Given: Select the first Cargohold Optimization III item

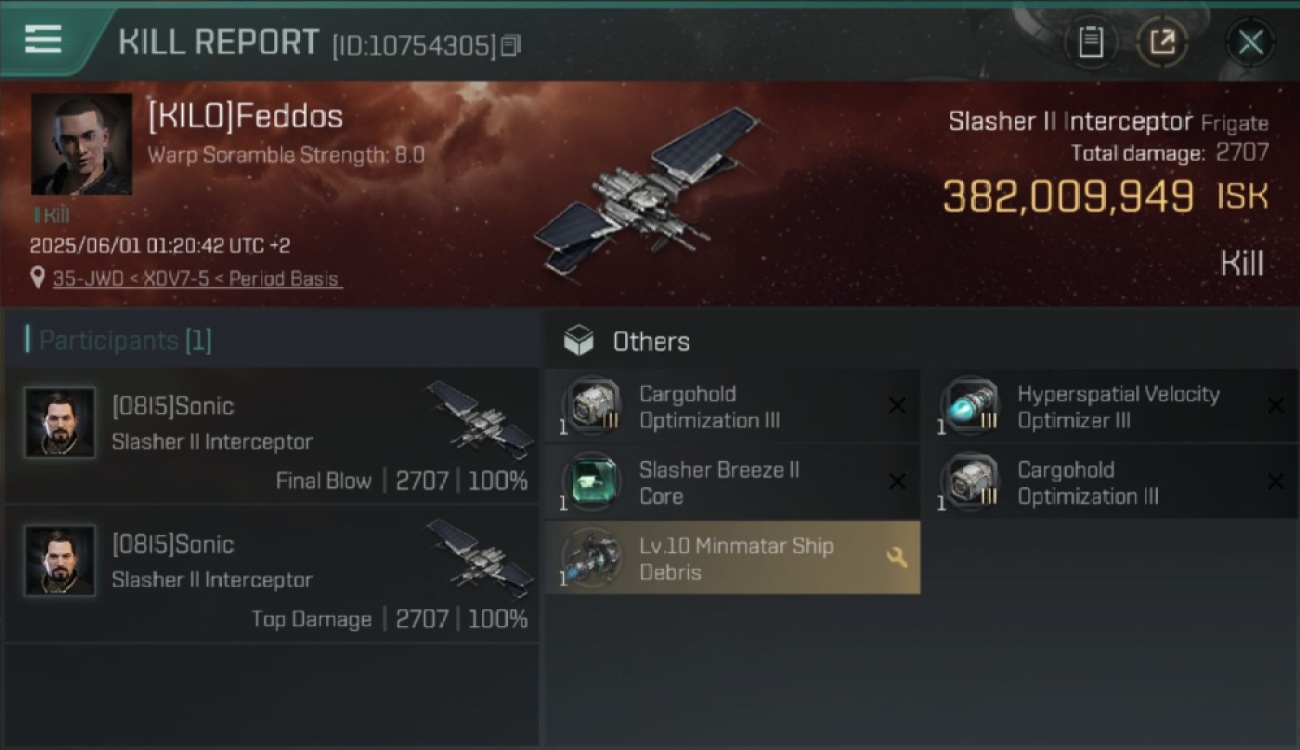Looking at the screenshot, I should [x=733, y=406].
